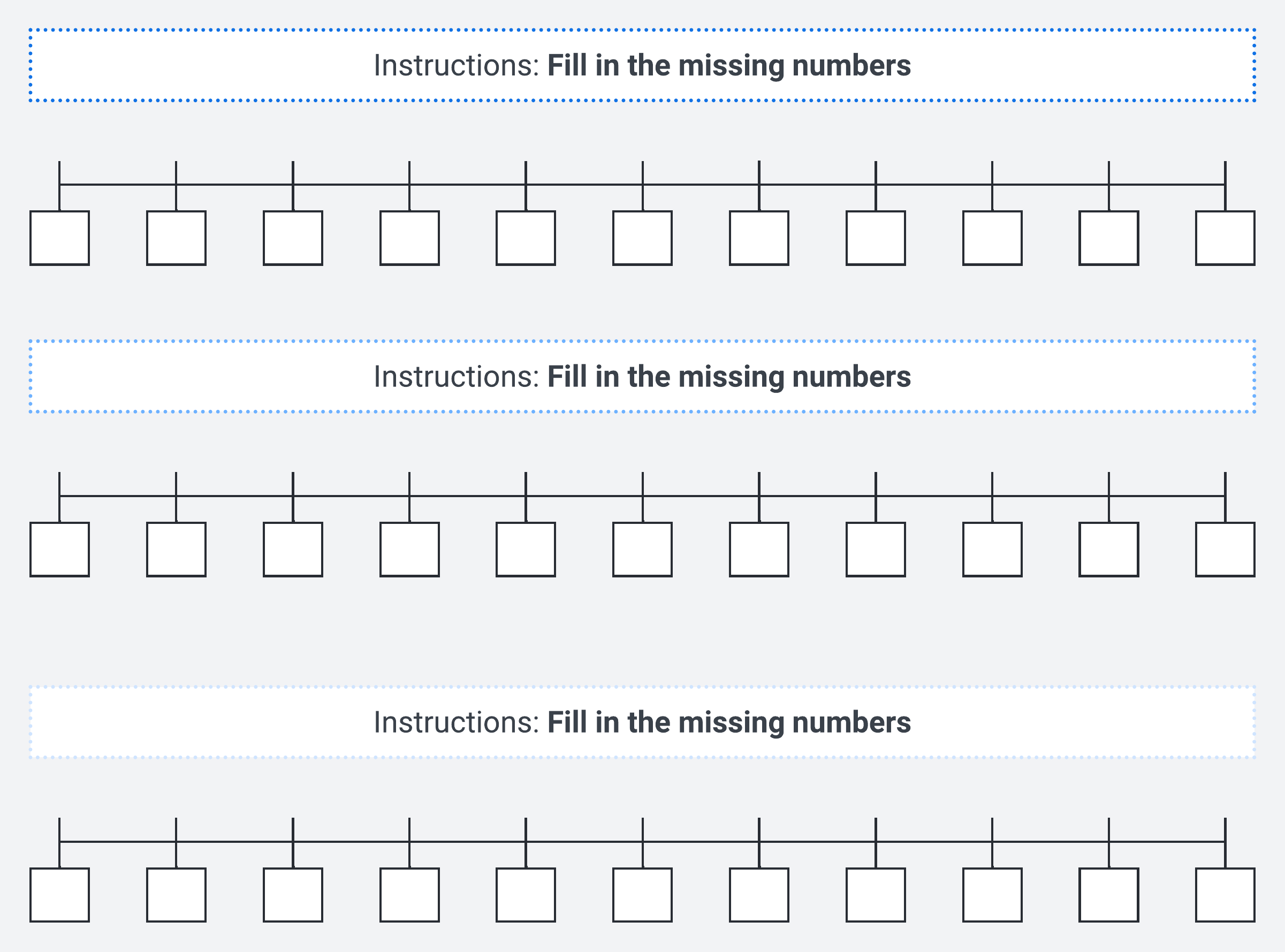Select the tenth box on the middle number line
Screen dimensions: 1285x952
(x=1109, y=549)
